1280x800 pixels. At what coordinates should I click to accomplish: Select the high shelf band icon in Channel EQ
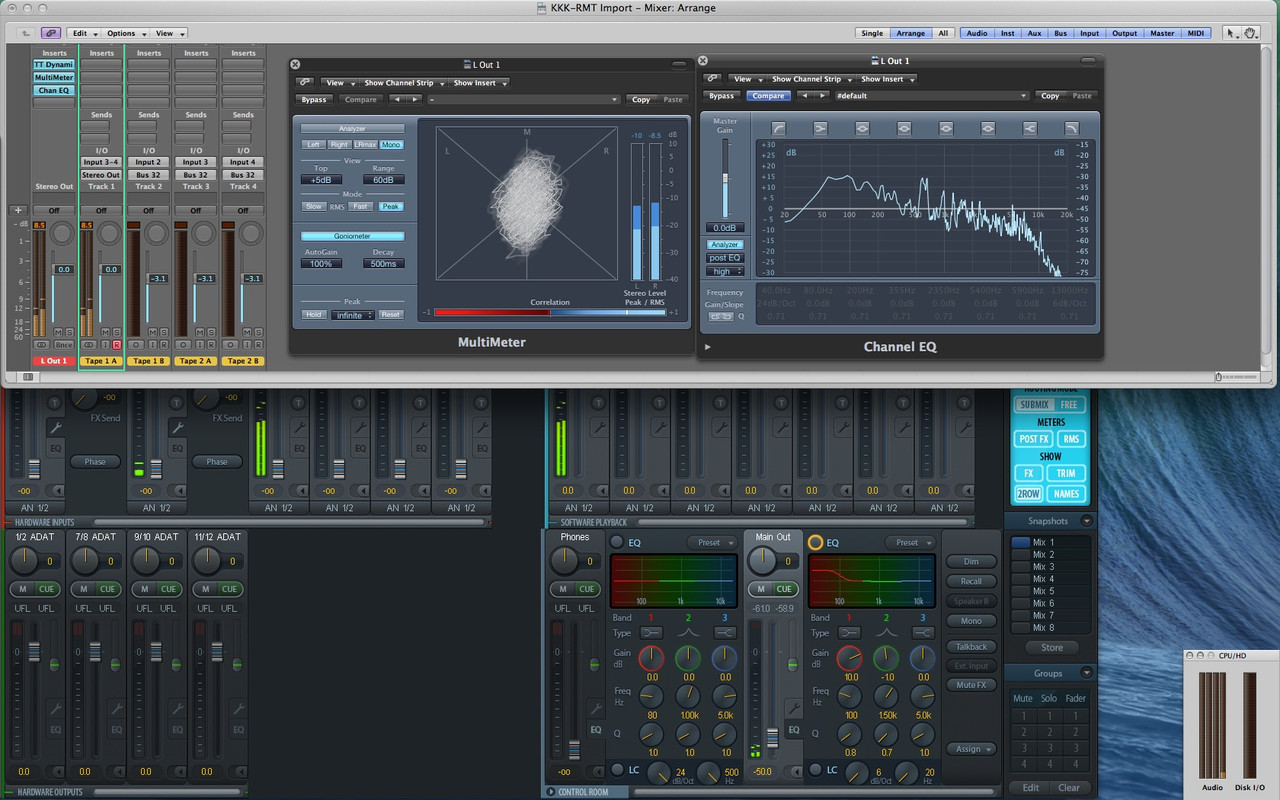(1030, 128)
